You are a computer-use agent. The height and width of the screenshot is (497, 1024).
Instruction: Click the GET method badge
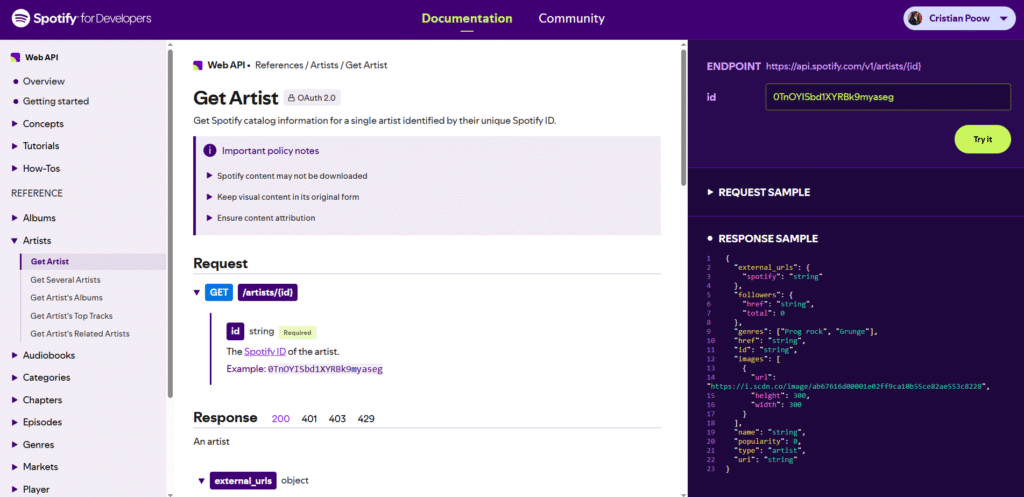pyautogui.click(x=219, y=293)
